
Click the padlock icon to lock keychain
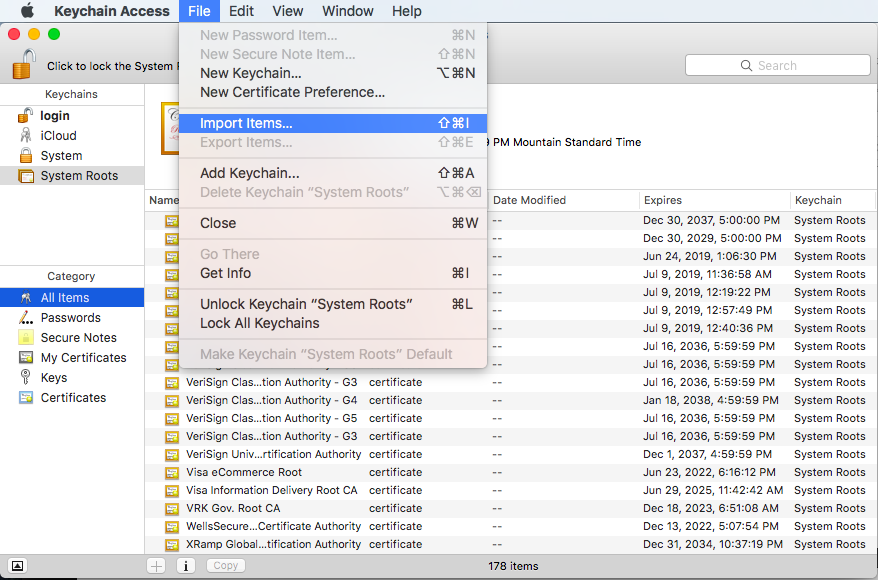23,64
